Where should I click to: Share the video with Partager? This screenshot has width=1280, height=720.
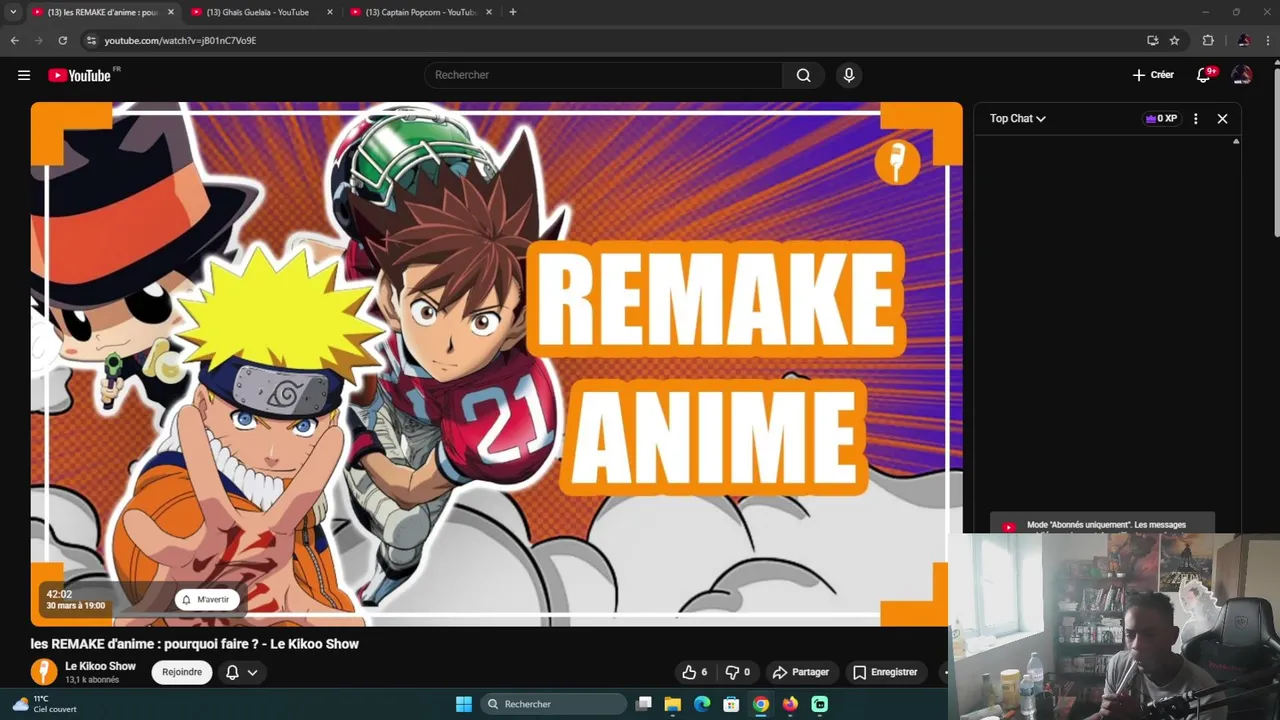pyautogui.click(x=801, y=672)
